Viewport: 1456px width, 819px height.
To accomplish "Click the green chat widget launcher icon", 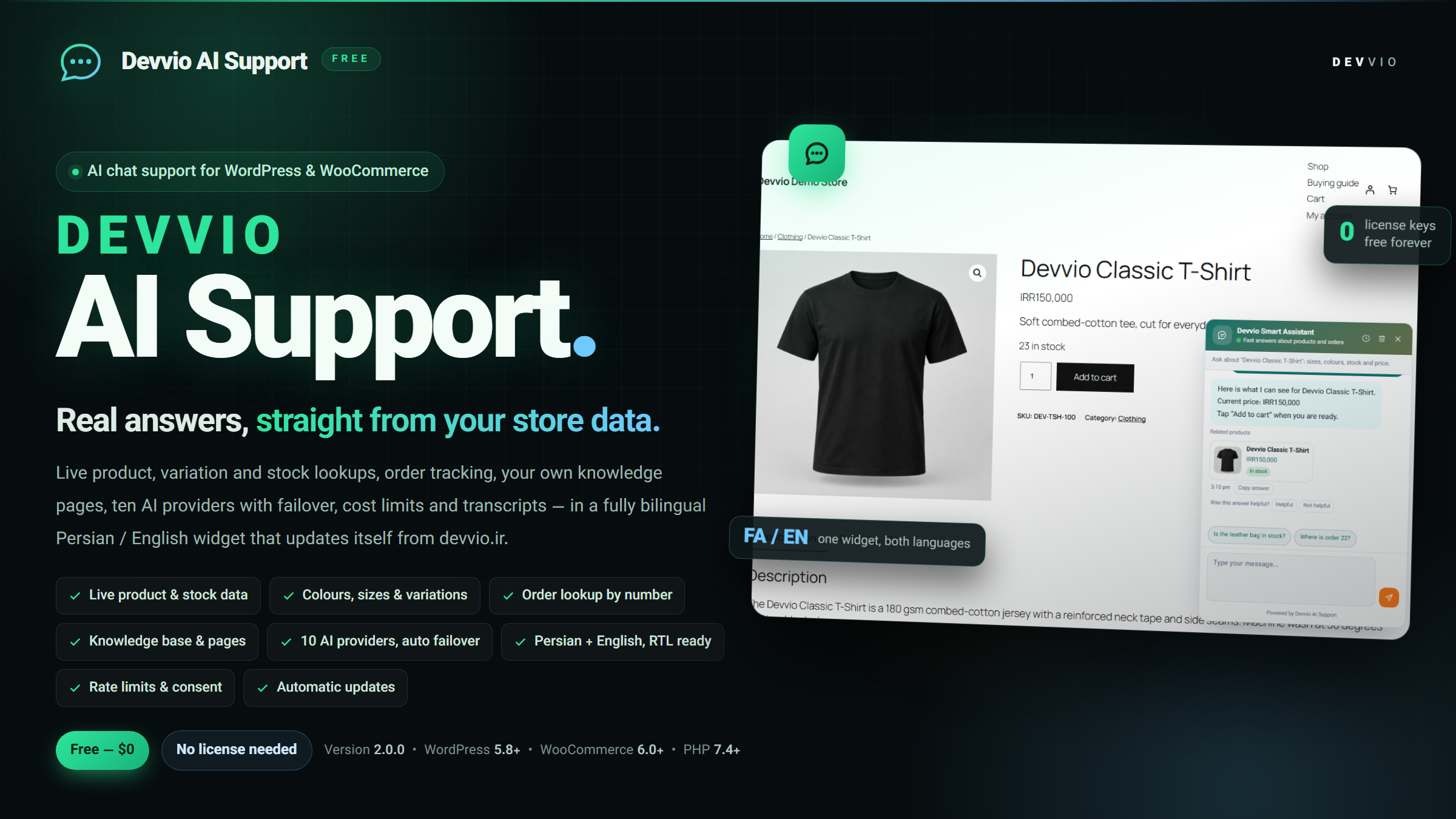I will pyautogui.click(x=817, y=153).
